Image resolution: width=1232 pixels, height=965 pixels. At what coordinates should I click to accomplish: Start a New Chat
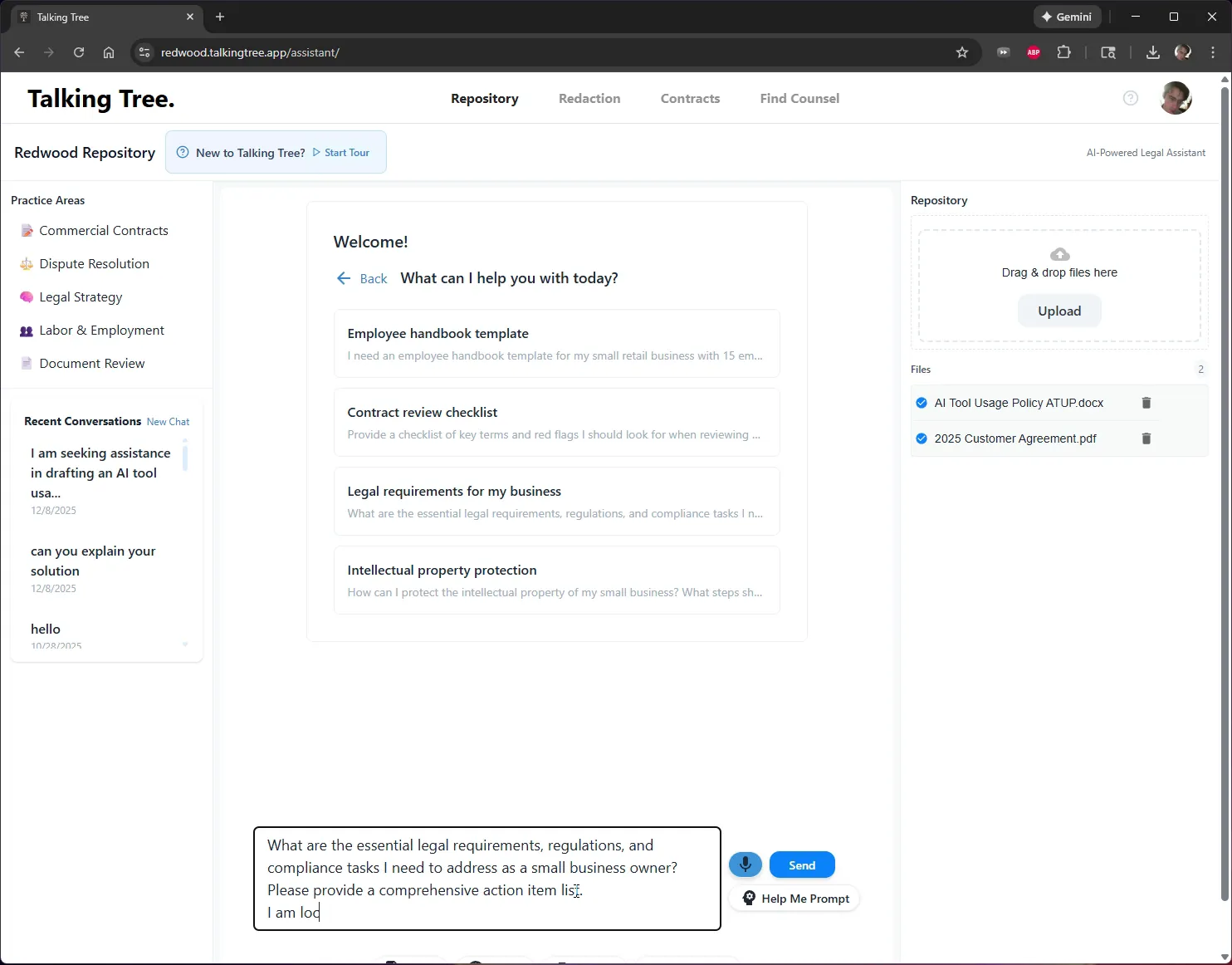point(168,422)
